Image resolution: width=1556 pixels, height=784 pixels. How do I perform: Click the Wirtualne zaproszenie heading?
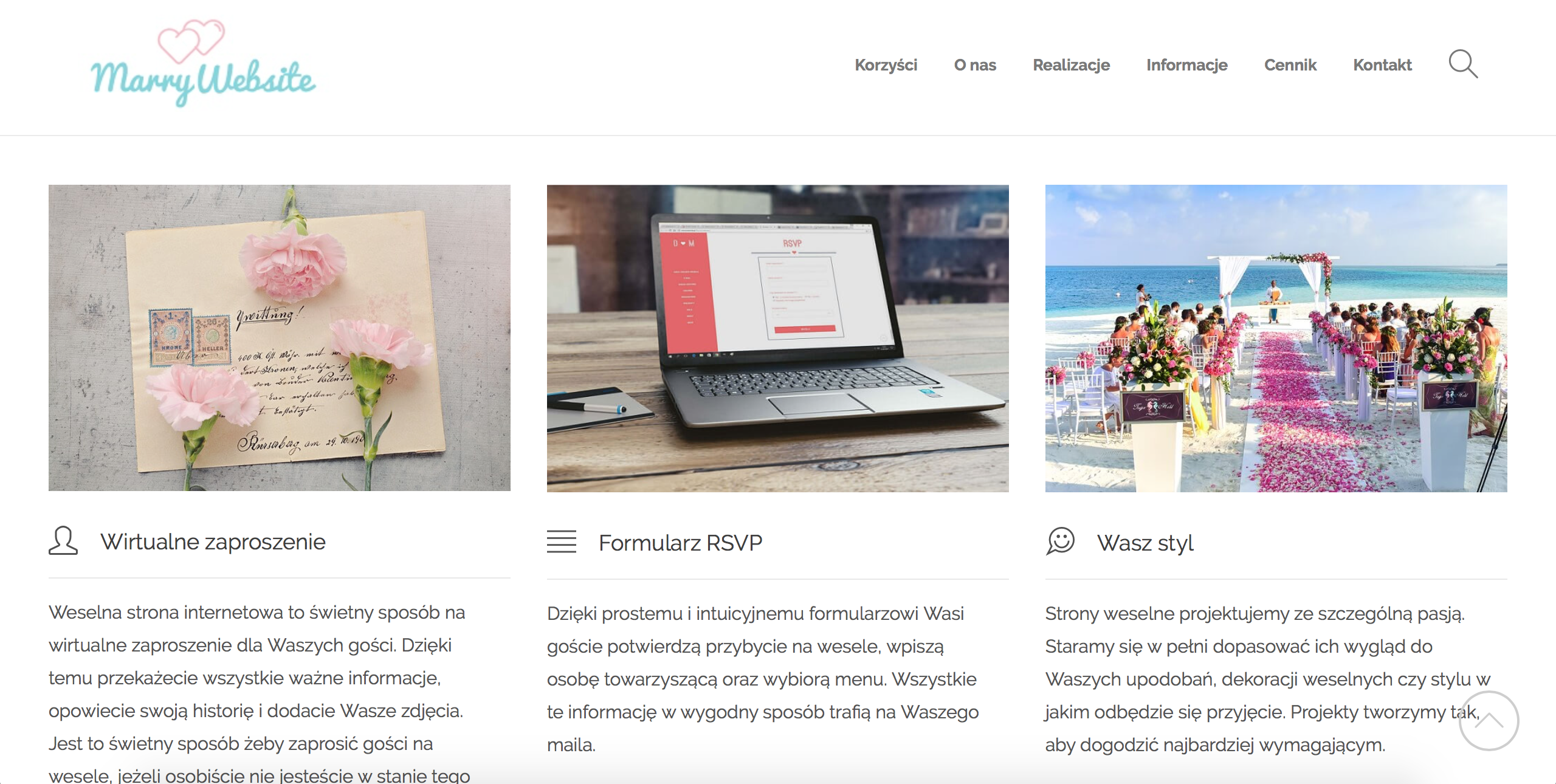pyautogui.click(x=213, y=542)
